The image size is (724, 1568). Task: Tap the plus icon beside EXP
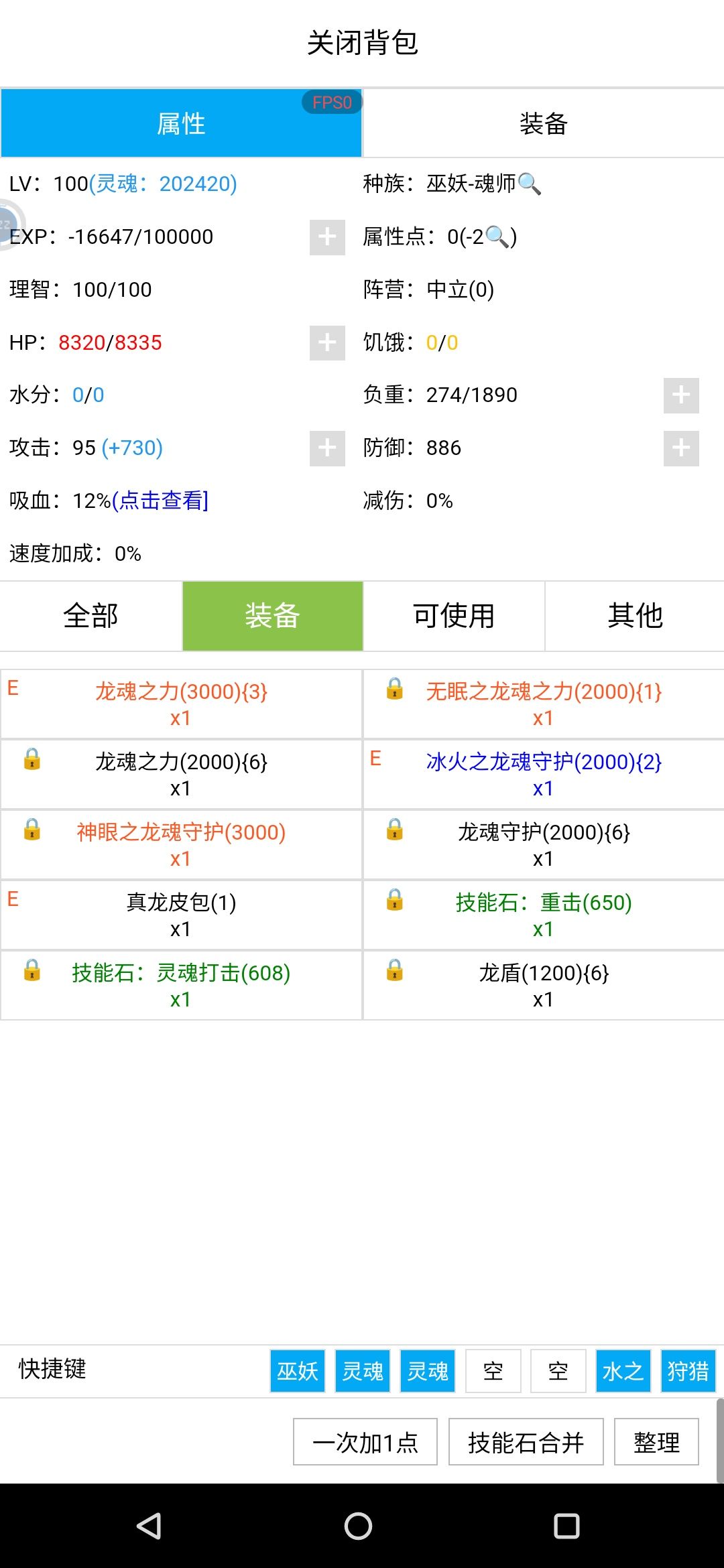tap(327, 237)
